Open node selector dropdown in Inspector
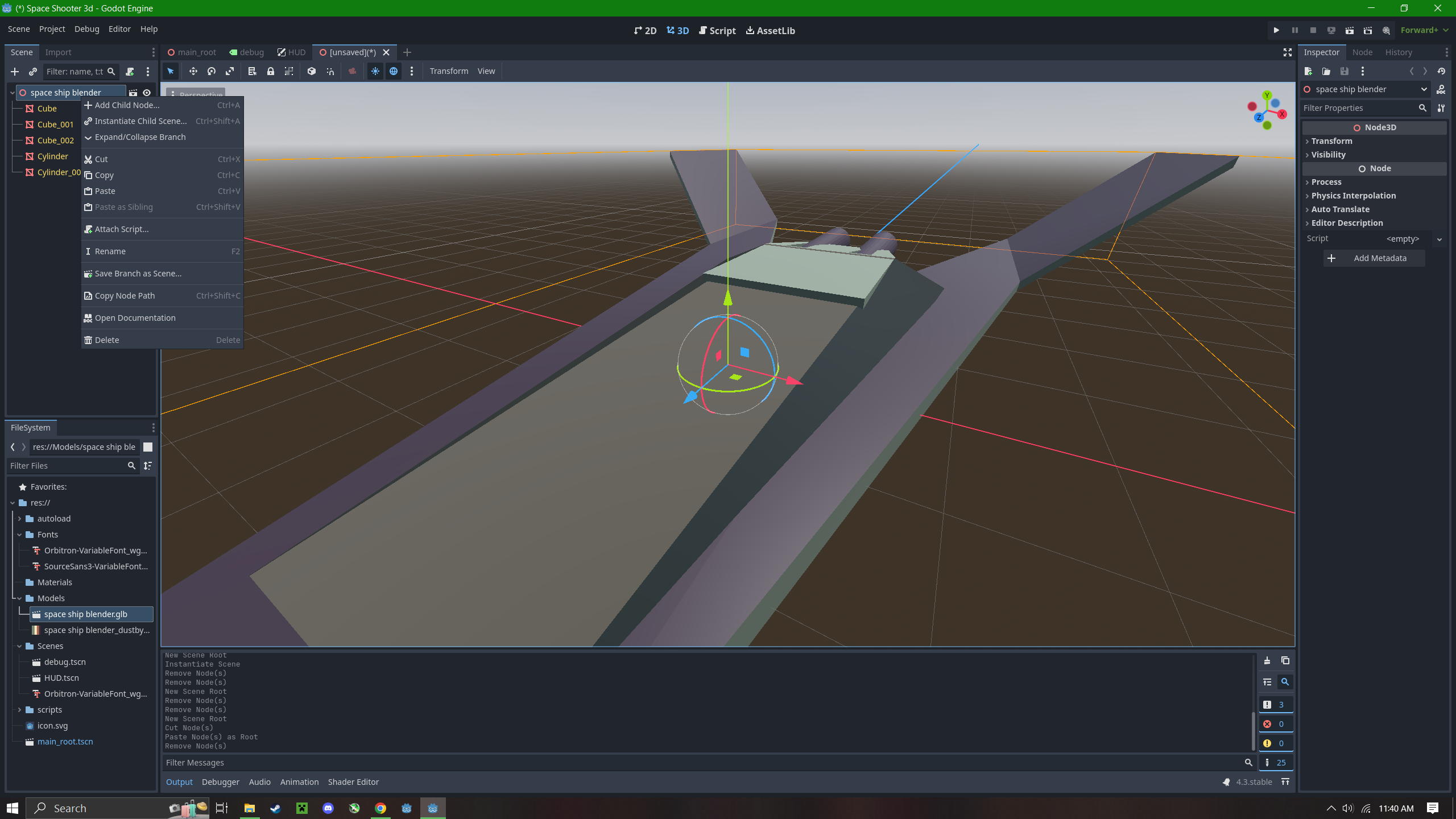Screen dimensions: 1456x819 1366,89
